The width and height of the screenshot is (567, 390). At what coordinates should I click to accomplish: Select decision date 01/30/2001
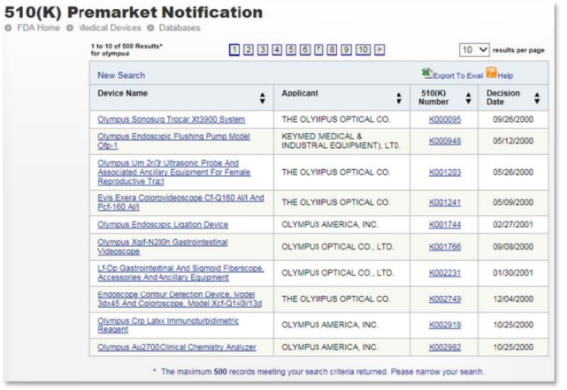[513, 273]
